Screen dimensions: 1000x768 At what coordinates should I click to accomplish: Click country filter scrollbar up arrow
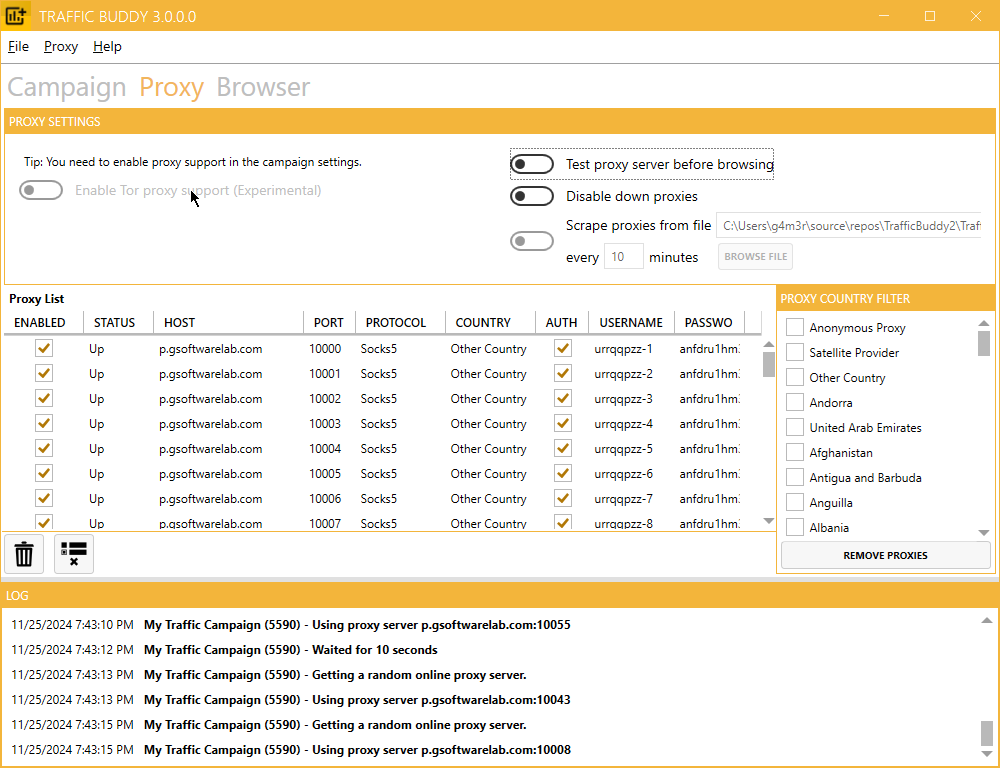click(x=983, y=323)
